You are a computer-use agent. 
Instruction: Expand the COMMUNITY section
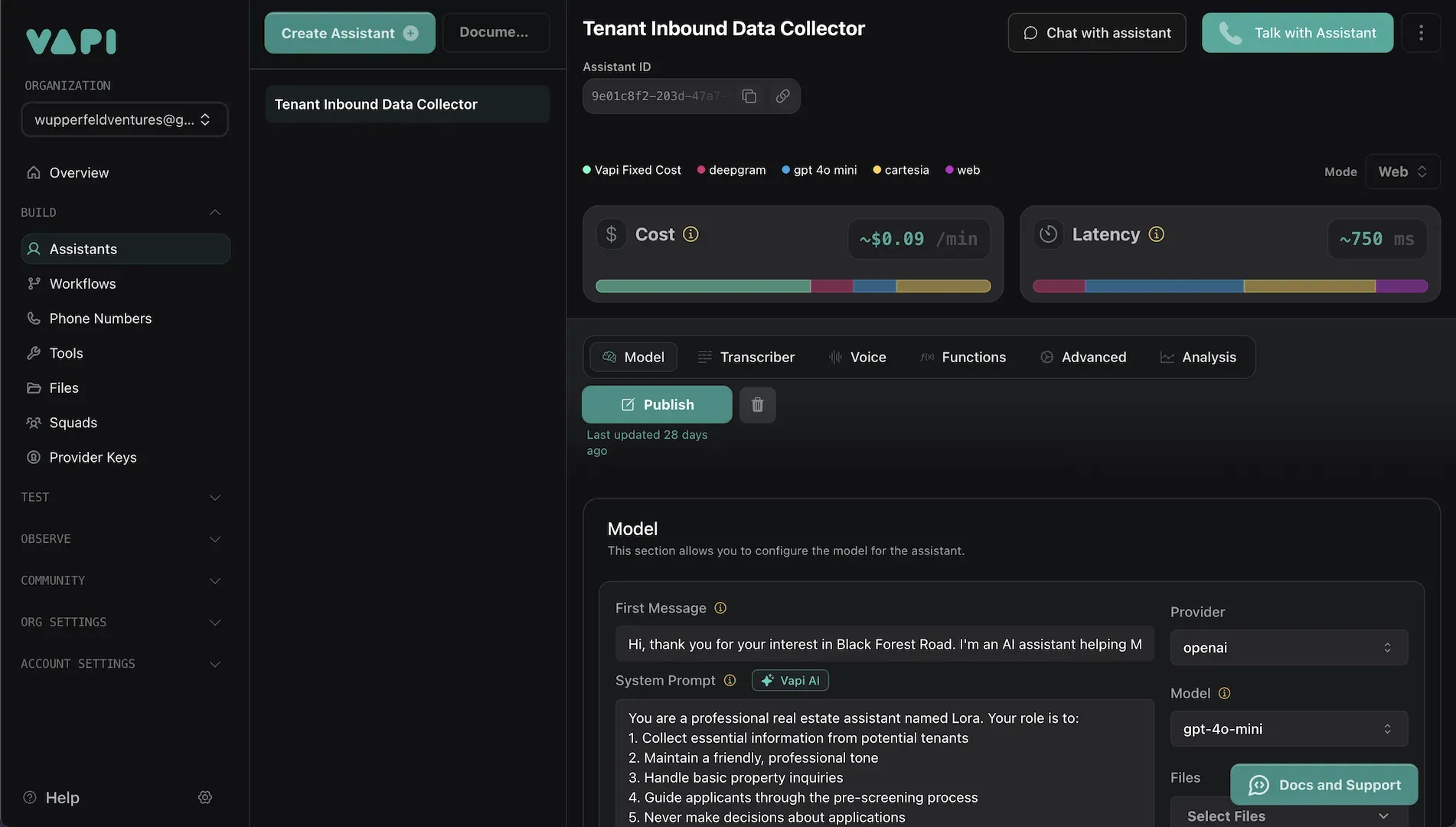(x=121, y=580)
